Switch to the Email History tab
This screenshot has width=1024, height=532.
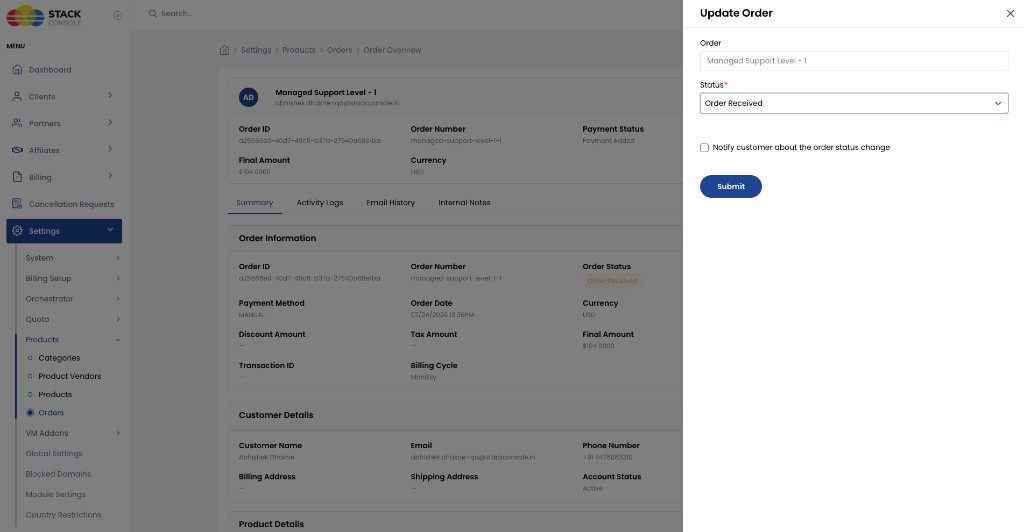coord(391,202)
